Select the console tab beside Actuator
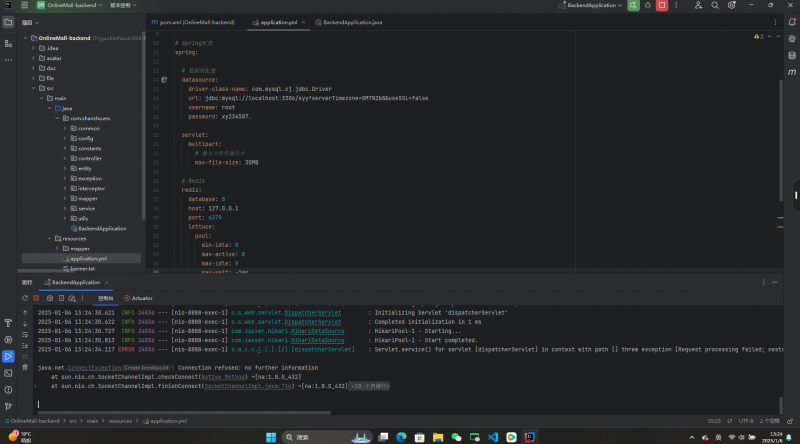The height and width of the screenshot is (444, 800). tap(106, 299)
